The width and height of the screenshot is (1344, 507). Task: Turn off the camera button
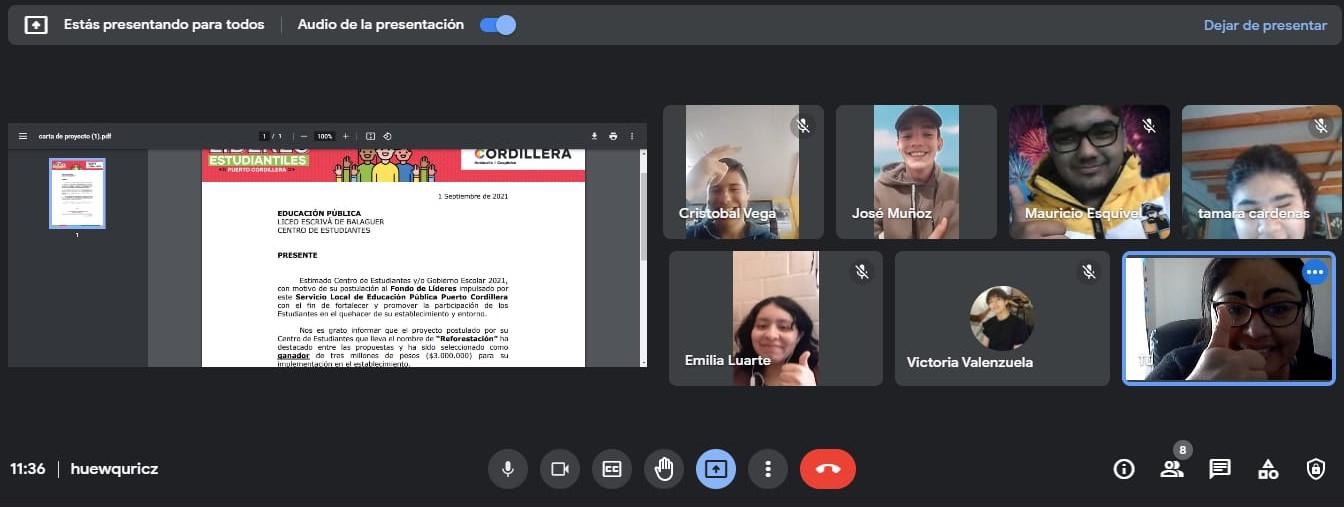click(560, 469)
